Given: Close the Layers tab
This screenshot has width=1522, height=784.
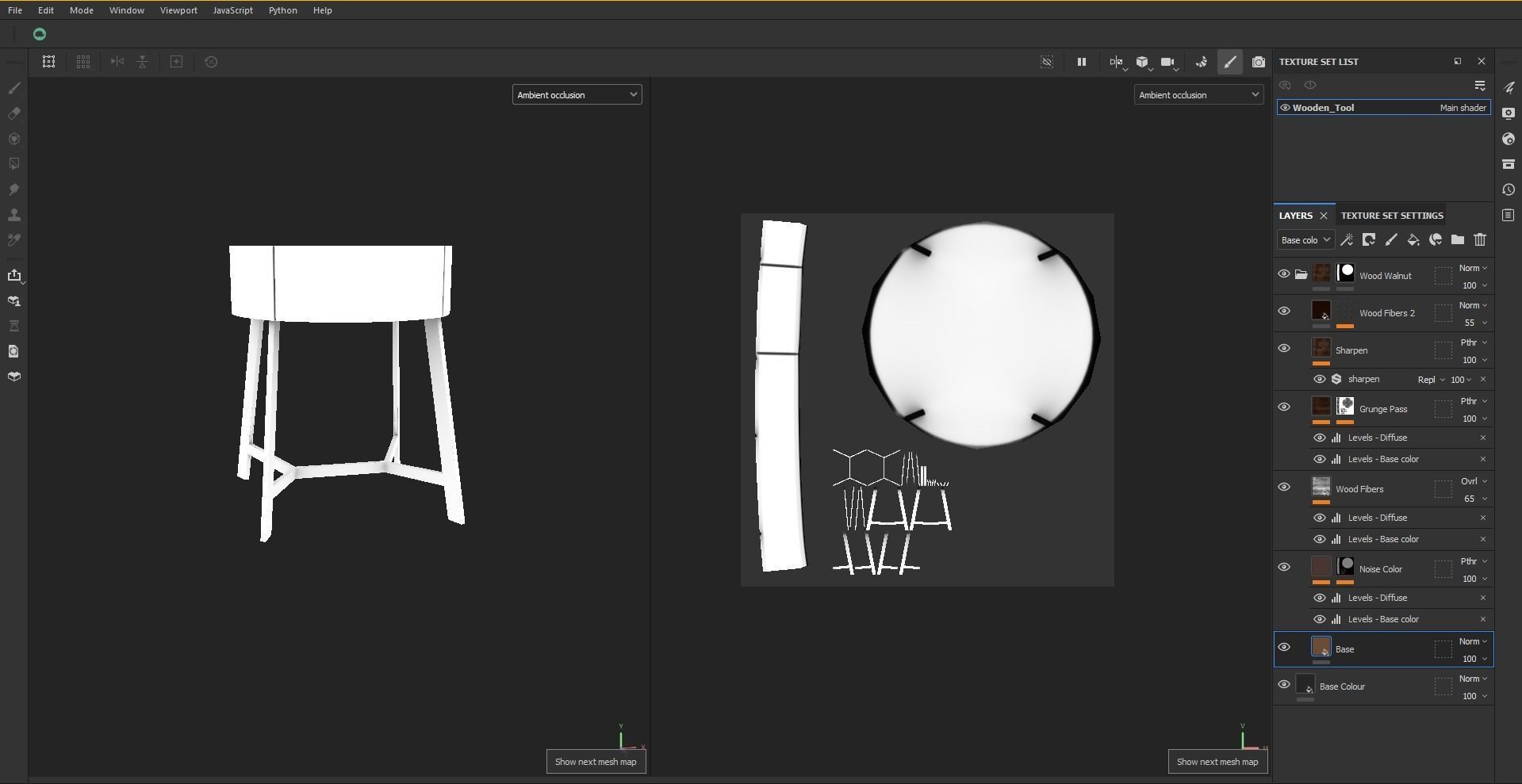Looking at the screenshot, I should (1323, 216).
